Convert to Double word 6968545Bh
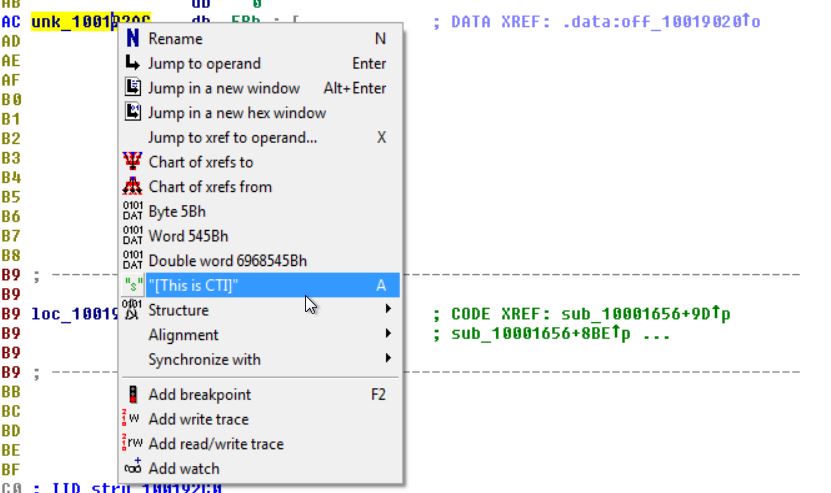Viewport: 831px width, 493px height. (261, 260)
